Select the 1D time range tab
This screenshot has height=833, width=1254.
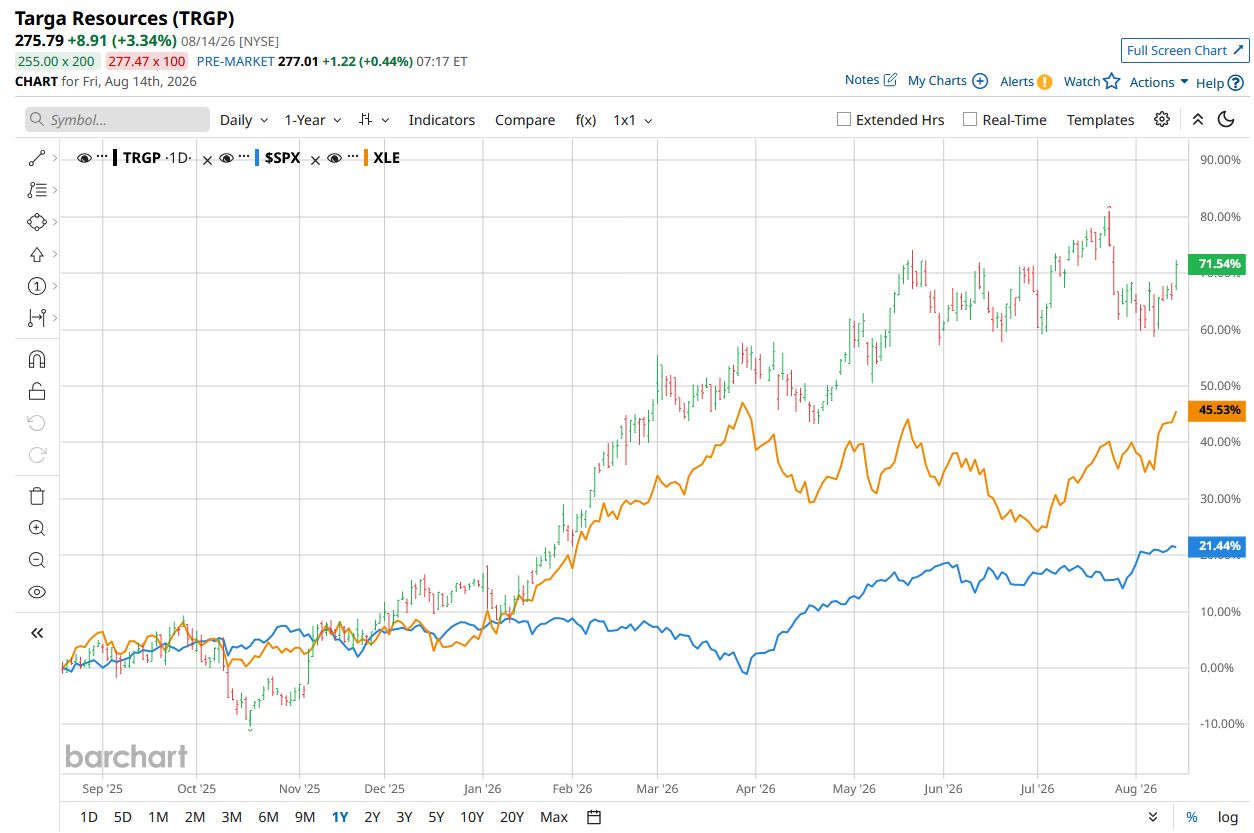click(89, 817)
